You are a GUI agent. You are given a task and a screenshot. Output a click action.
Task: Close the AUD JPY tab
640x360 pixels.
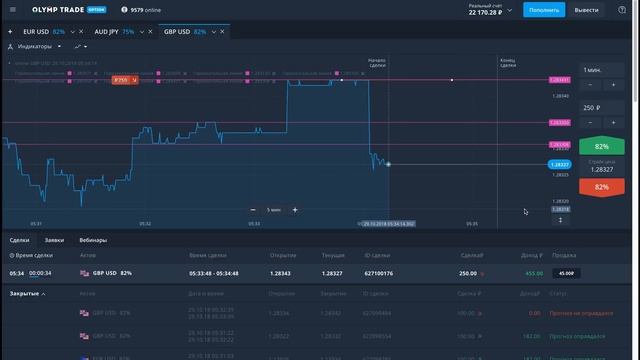pos(150,31)
